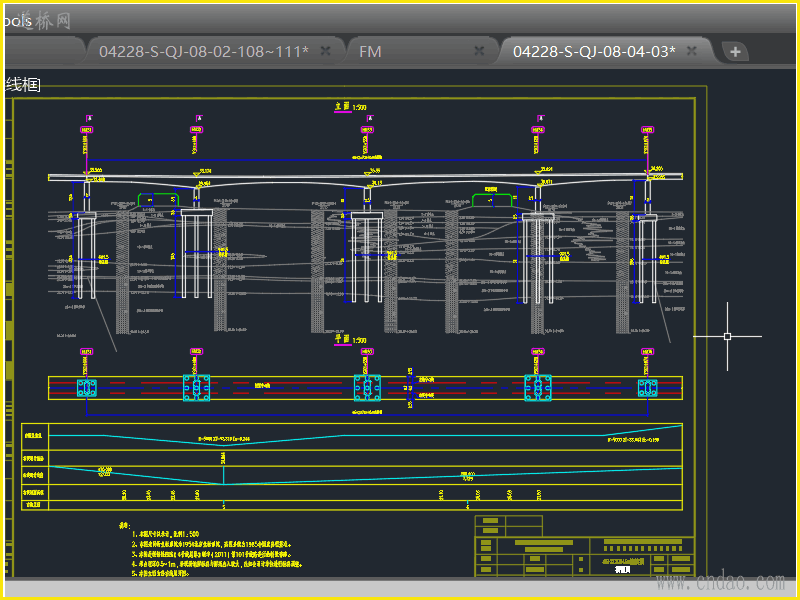
Task: Select the 平面 1:500 plan title text
Action: point(351,340)
